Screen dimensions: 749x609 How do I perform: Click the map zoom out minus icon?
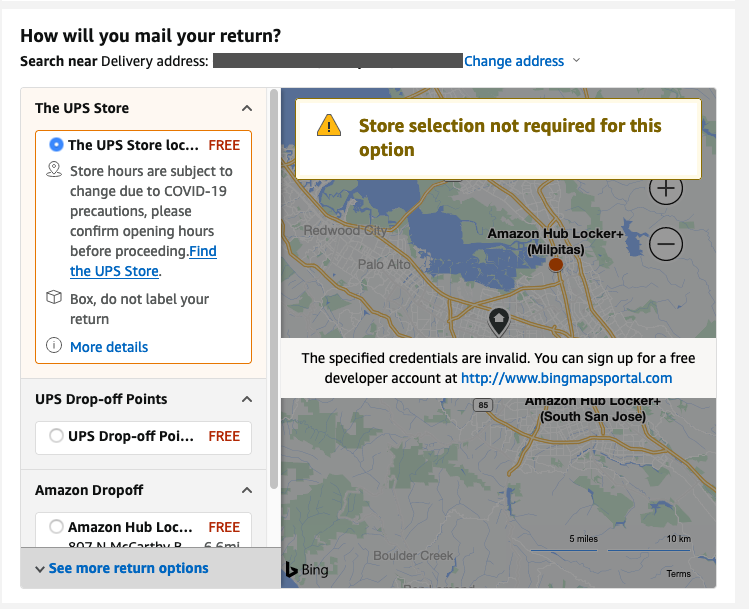[666, 243]
